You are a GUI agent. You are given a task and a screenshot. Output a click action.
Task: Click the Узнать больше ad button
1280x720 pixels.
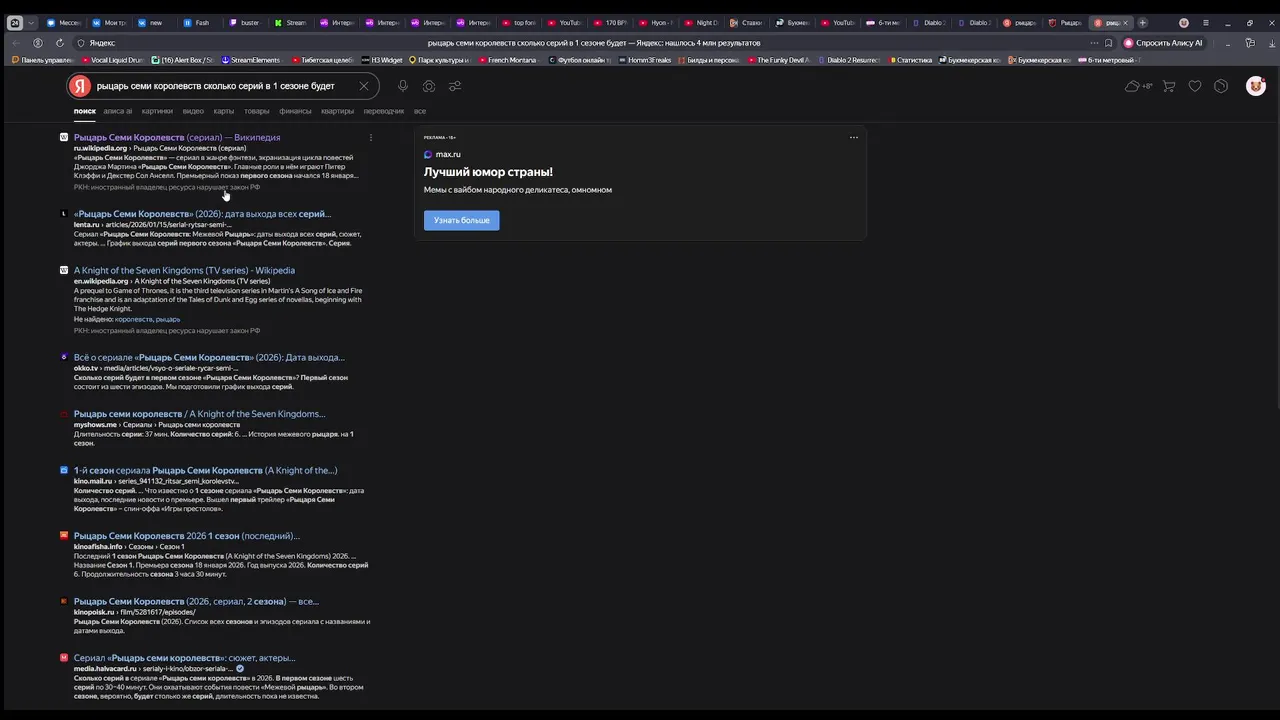(461, 220)
